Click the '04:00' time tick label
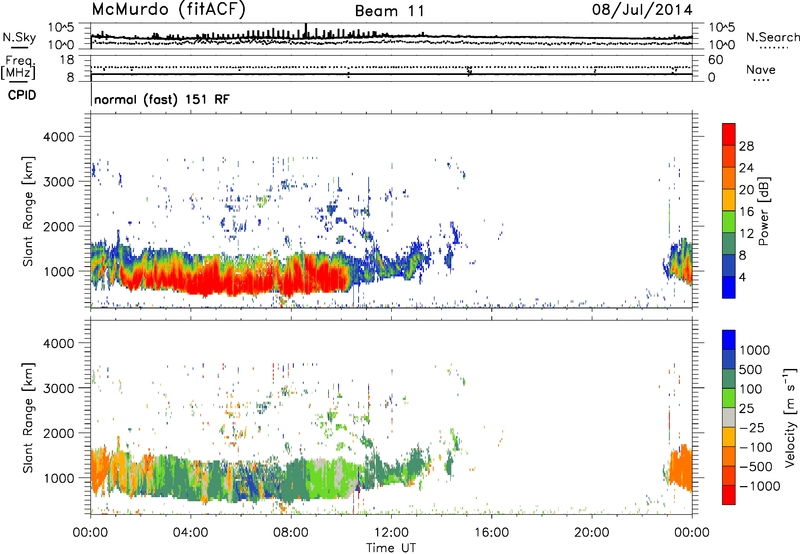Viewport: 800px width, 554px height. 190,533
